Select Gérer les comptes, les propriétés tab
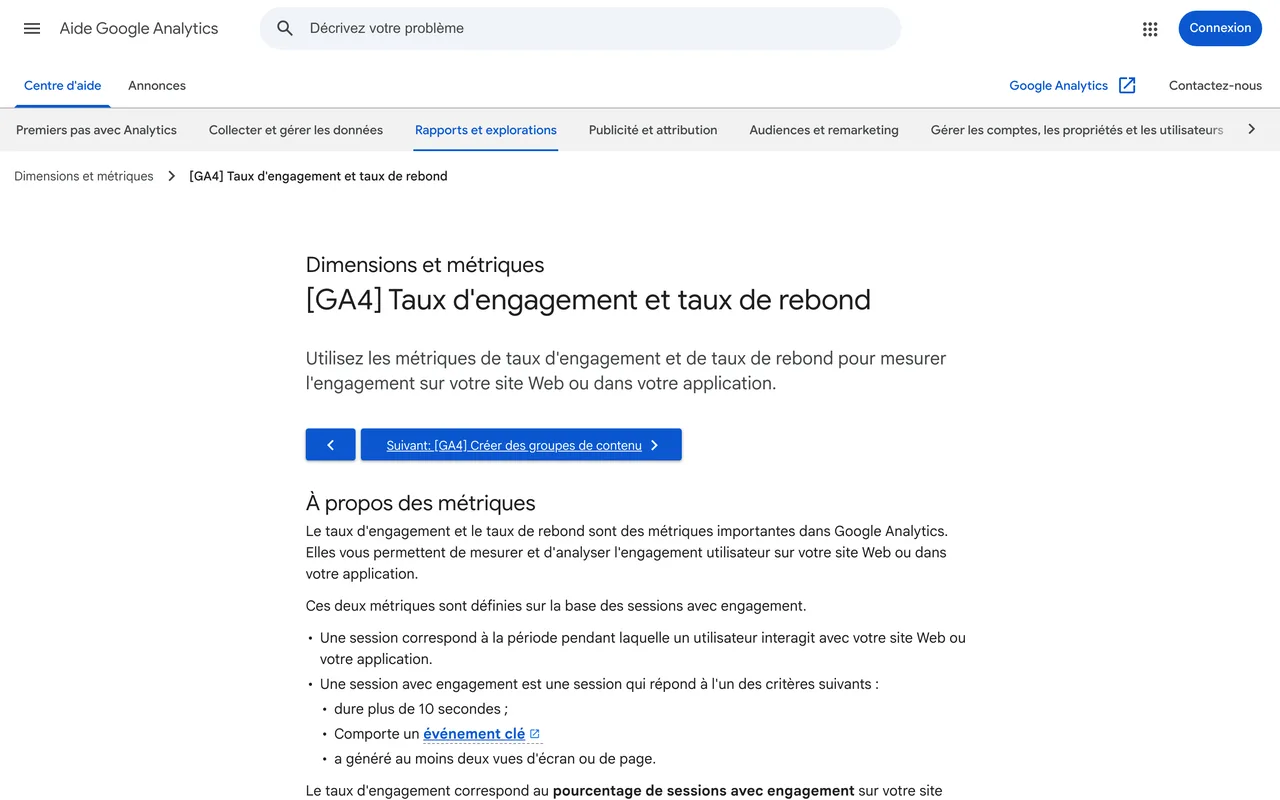 tap(1077, 130)
